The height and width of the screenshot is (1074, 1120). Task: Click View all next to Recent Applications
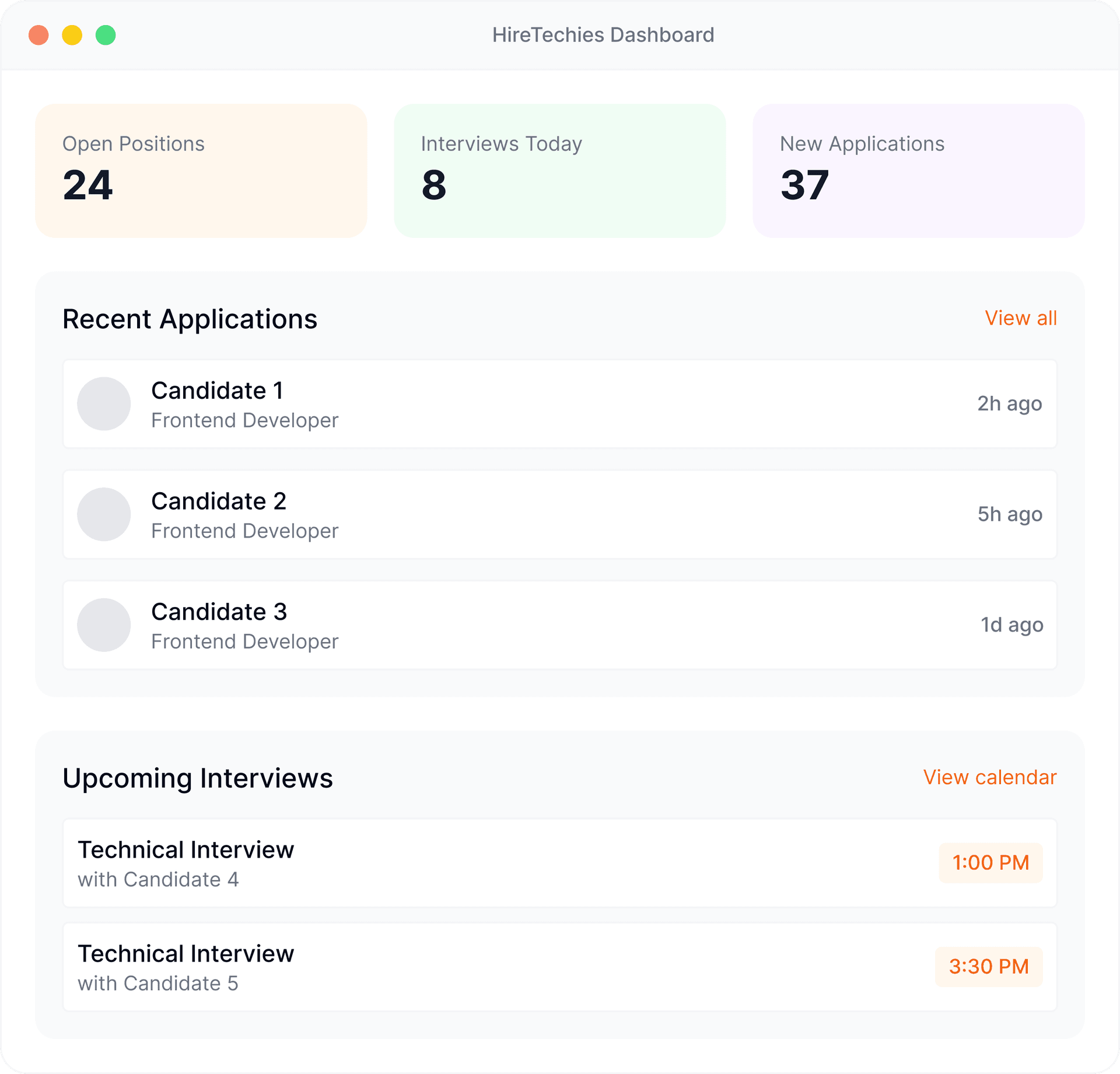[1020, 318]
